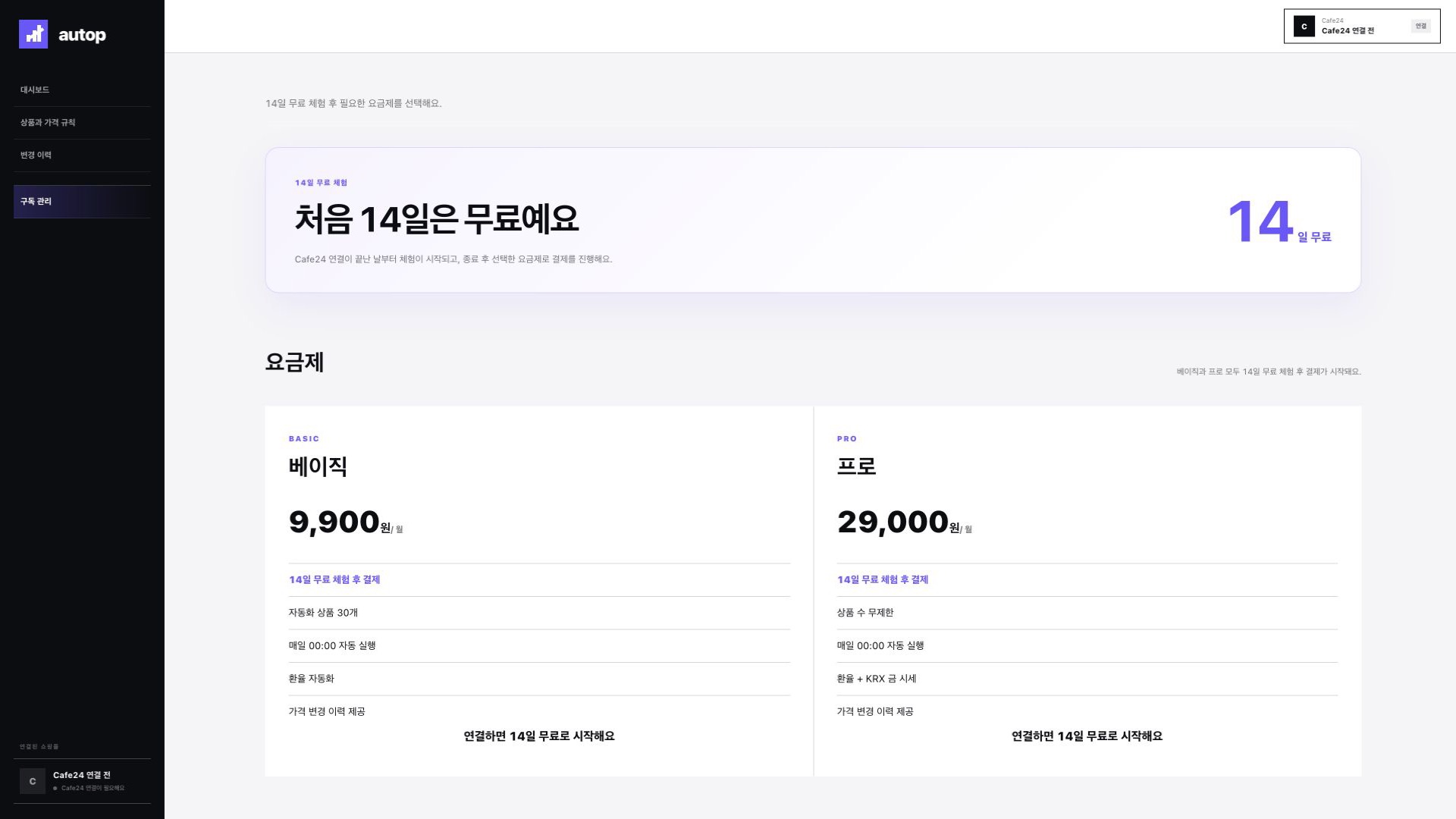Click 14일 무료 체험 후 결제 in Basic card

[334, 580]
